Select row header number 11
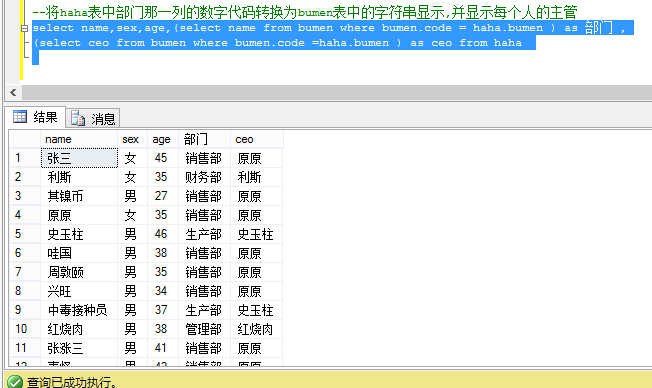 click(25, 348)
